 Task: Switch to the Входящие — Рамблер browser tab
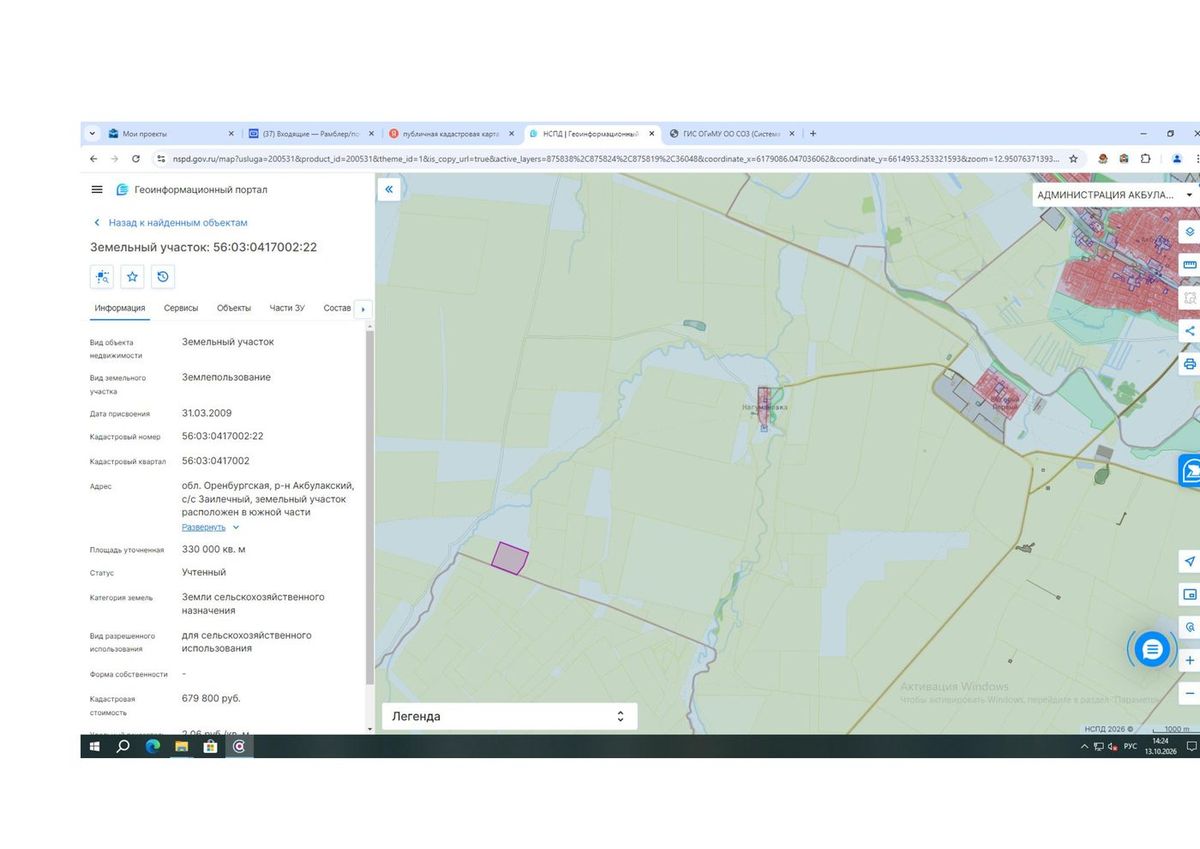[313, 133]
